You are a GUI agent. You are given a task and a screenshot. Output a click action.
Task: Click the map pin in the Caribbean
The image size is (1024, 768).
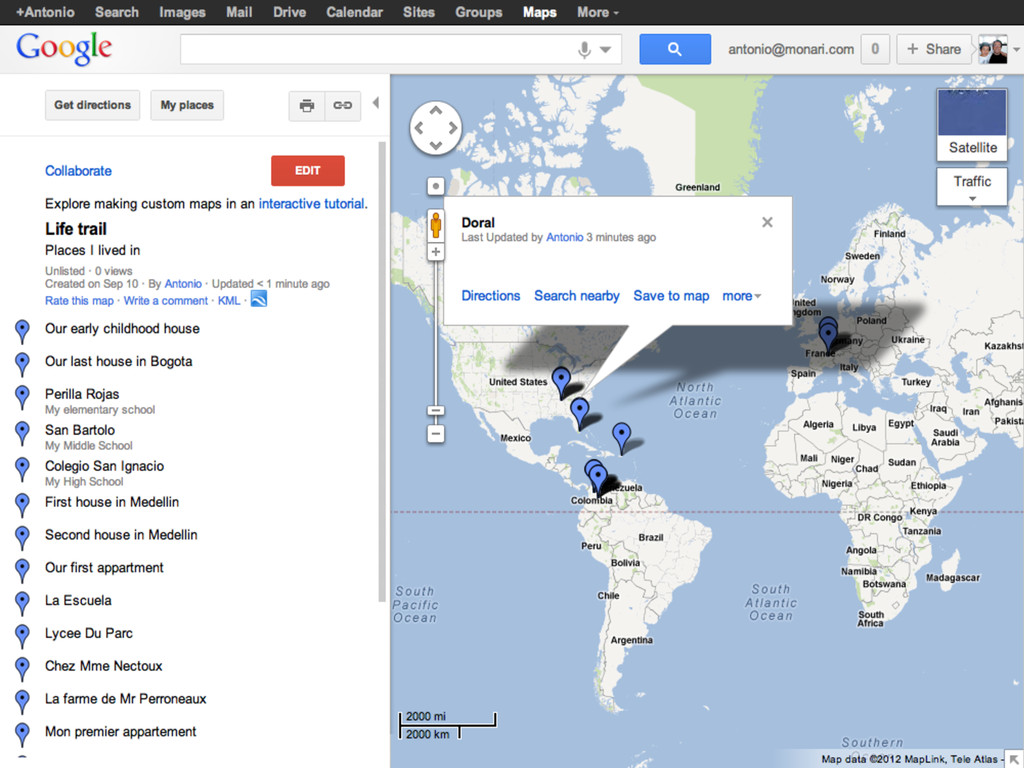click(x=622, y=437)
